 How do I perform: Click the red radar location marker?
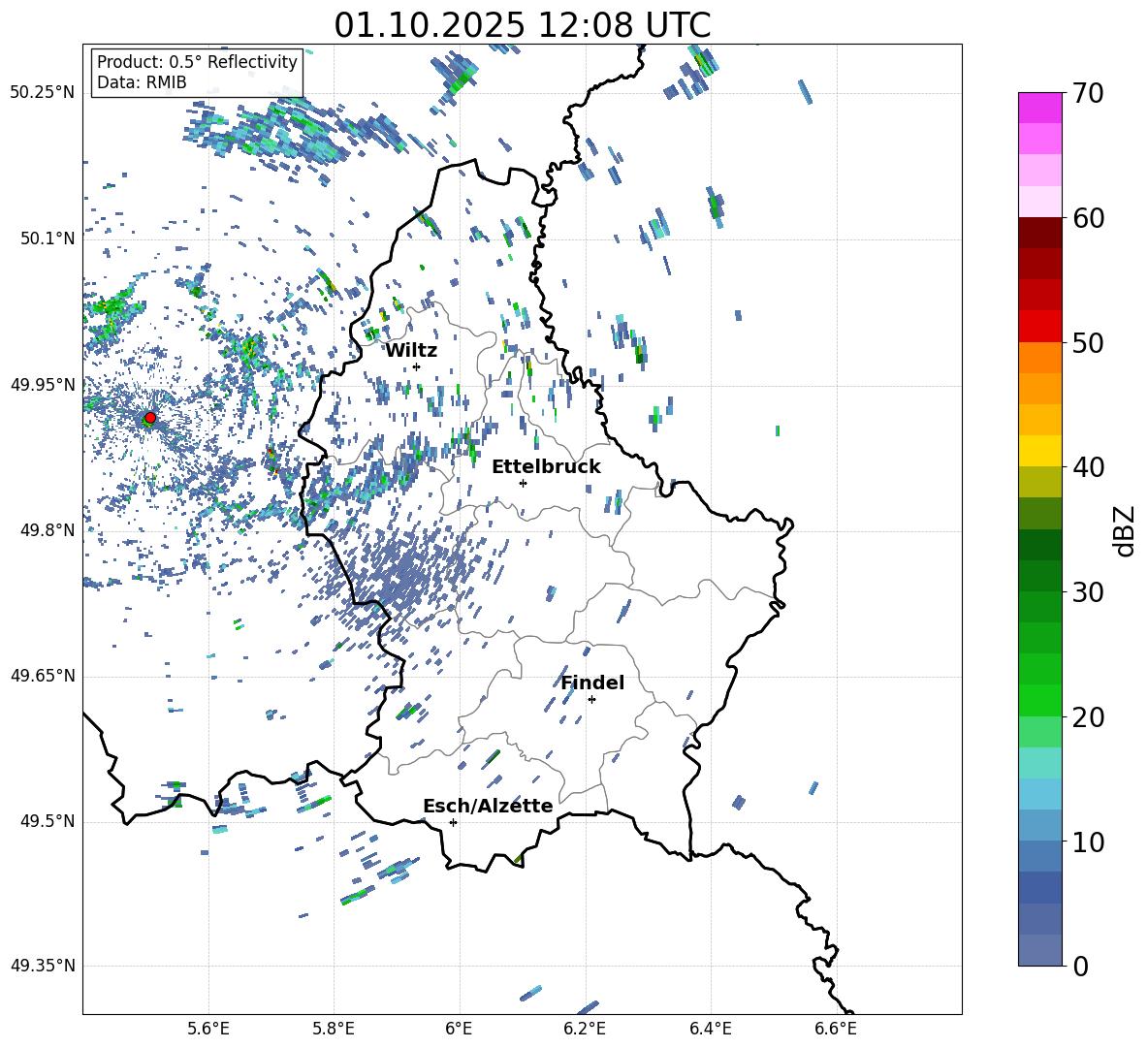(x=150, y=418)
